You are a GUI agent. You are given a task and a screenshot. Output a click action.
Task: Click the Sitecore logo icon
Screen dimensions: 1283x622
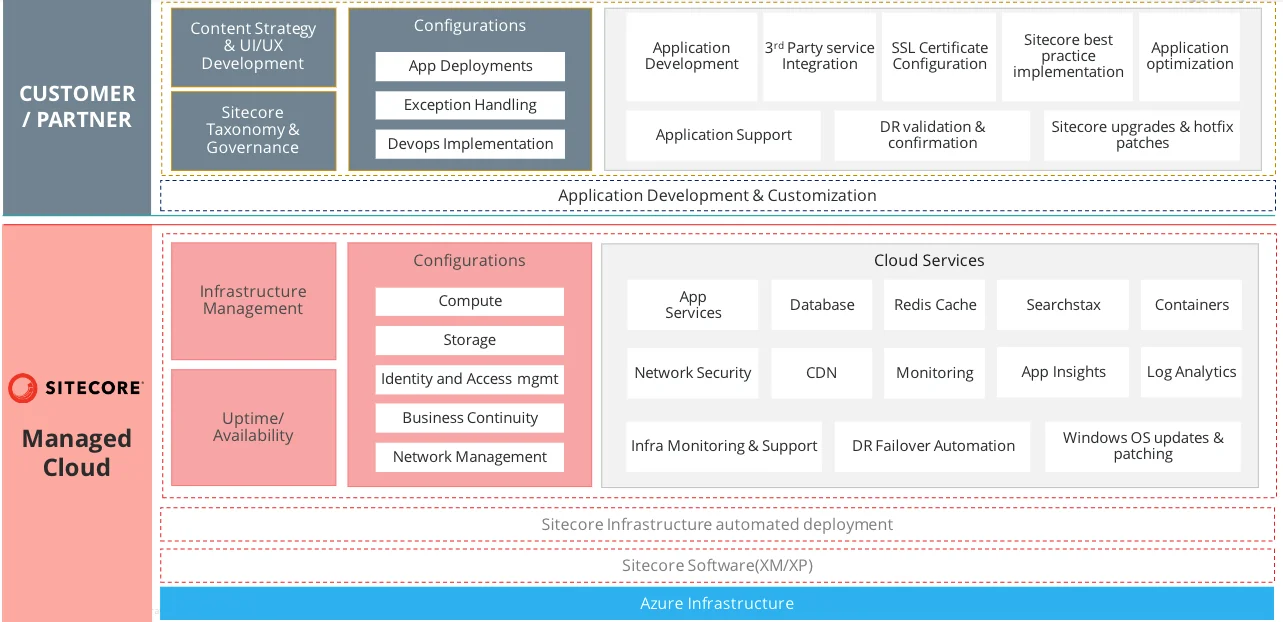(23, 388)
